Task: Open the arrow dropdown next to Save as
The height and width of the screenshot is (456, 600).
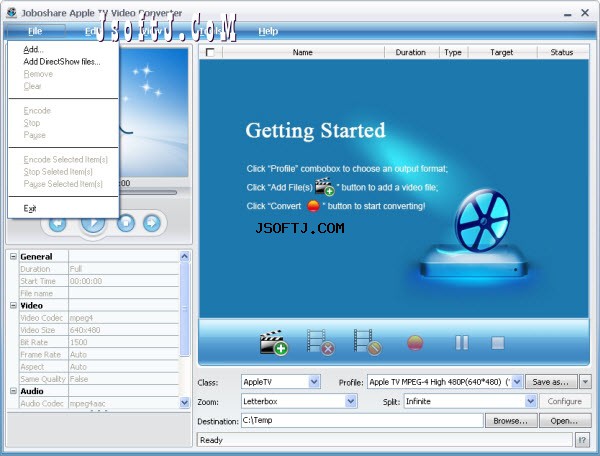Action: 585,382
